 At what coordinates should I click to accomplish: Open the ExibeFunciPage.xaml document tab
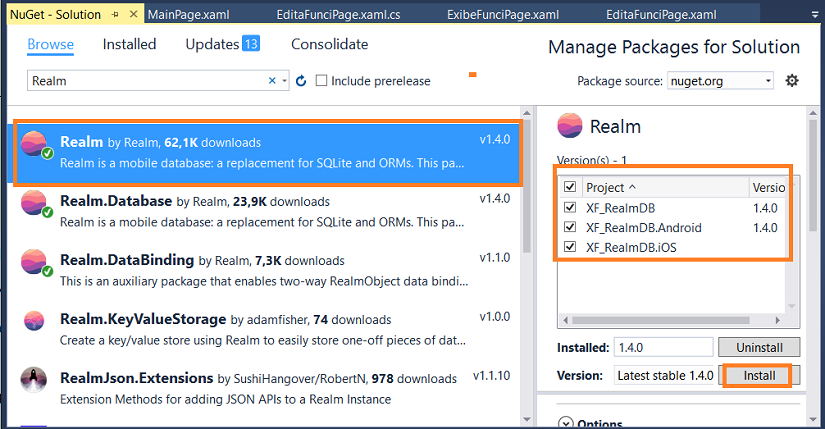(503, 15)
